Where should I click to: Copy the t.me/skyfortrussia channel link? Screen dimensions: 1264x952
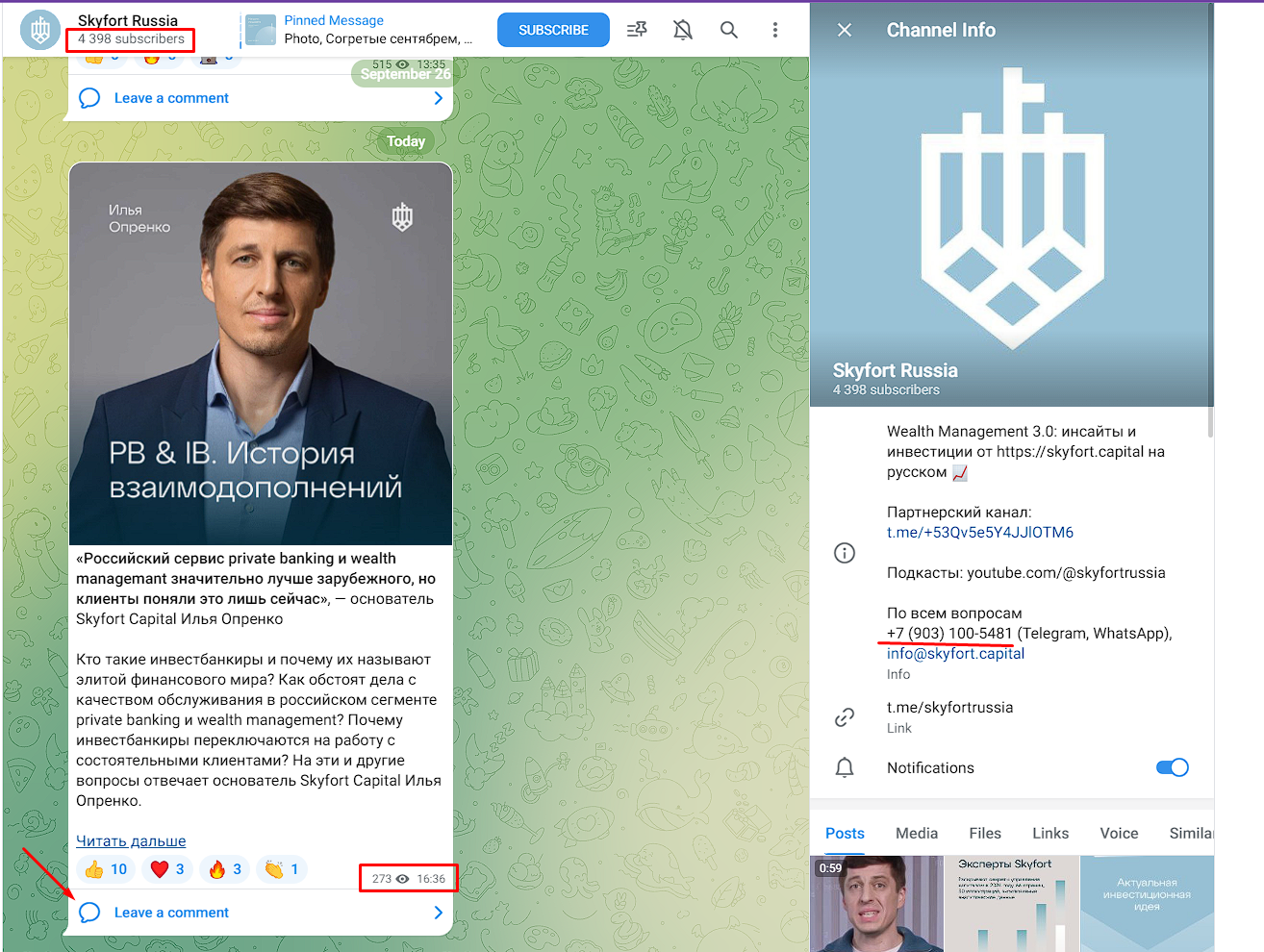click(x=949, y=707)
